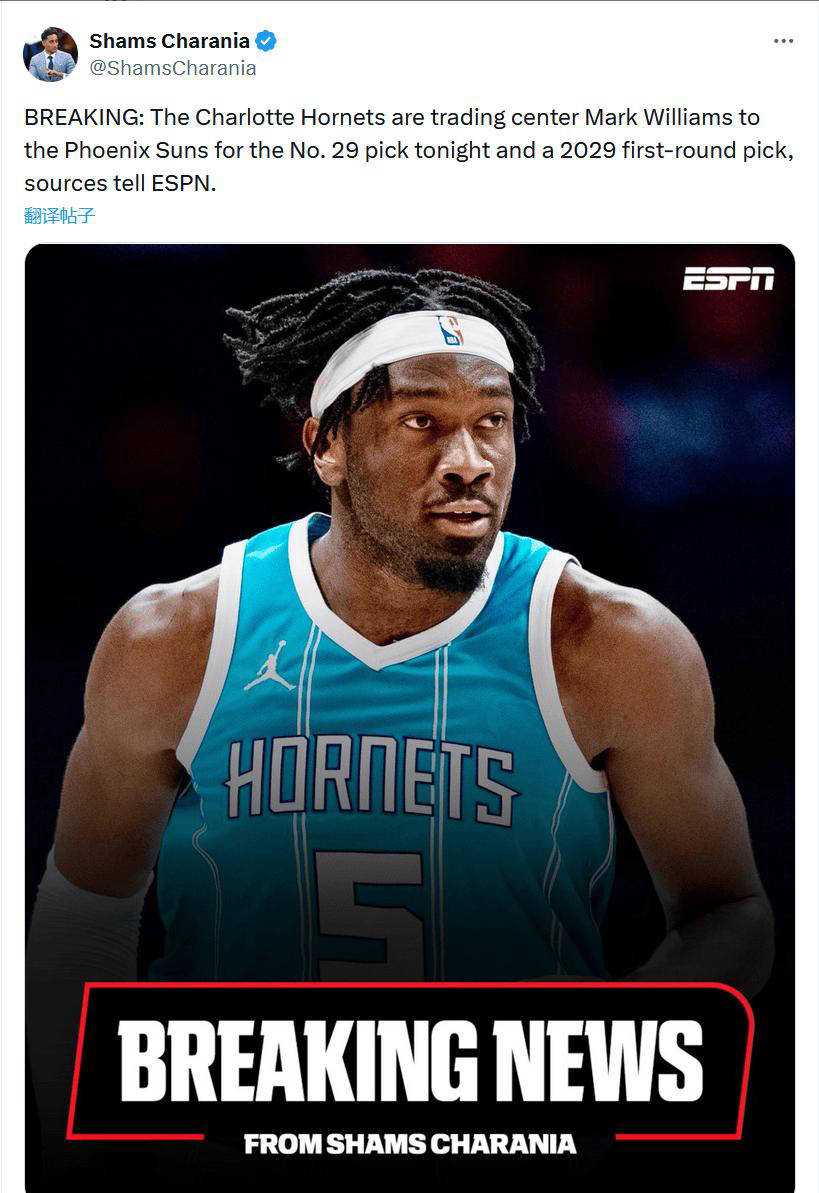This screenshot has height=1193, width=819.
Task: Click the BREAKING NEWS banner text
Action: 410,1061
